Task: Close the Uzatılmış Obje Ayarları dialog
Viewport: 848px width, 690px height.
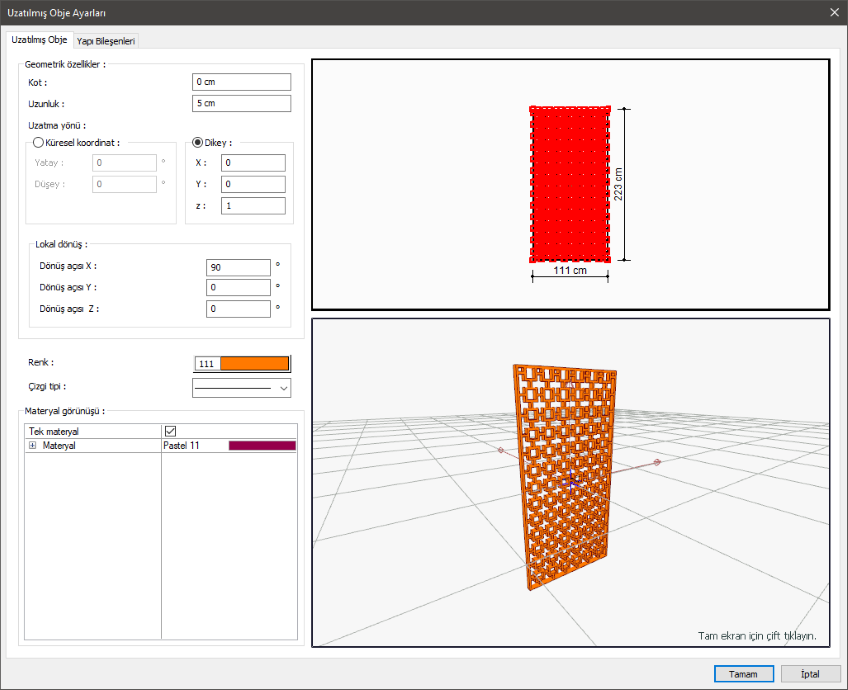Action: point(834,12)
